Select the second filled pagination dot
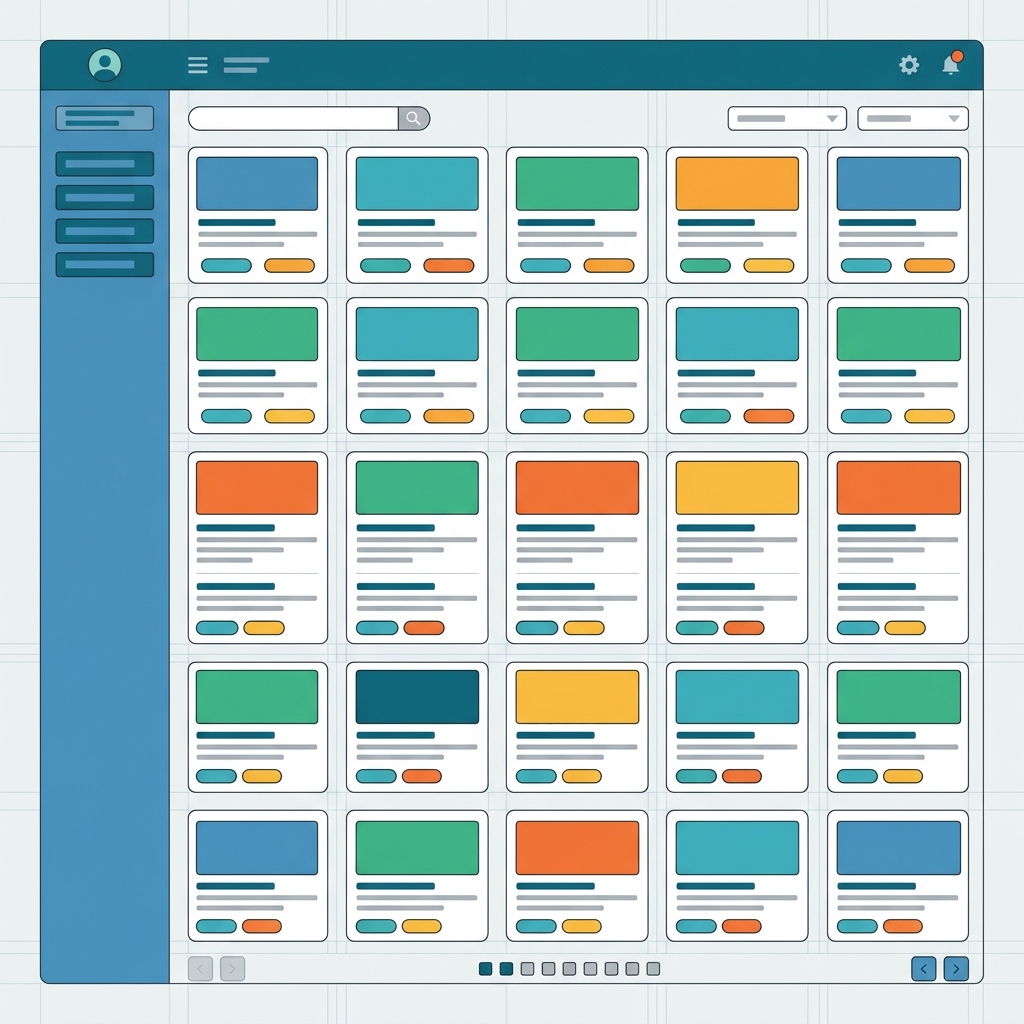 click(x=506, y=968)
